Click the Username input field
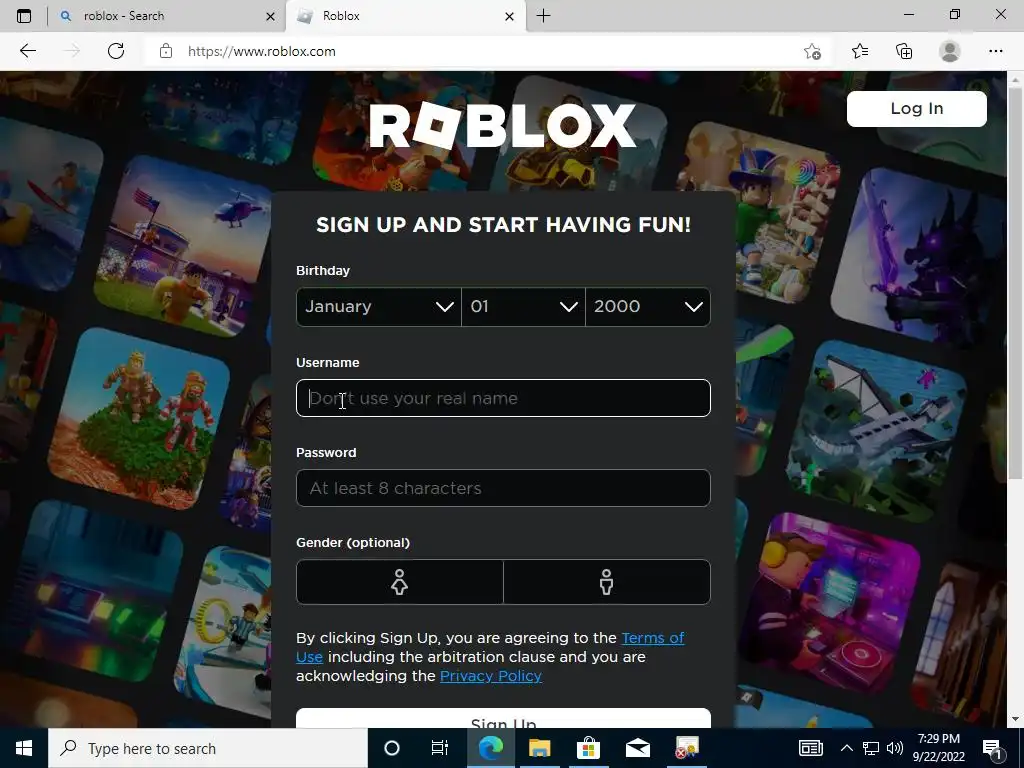Screen dimensions: 1024x768 (x=503, y=398)
